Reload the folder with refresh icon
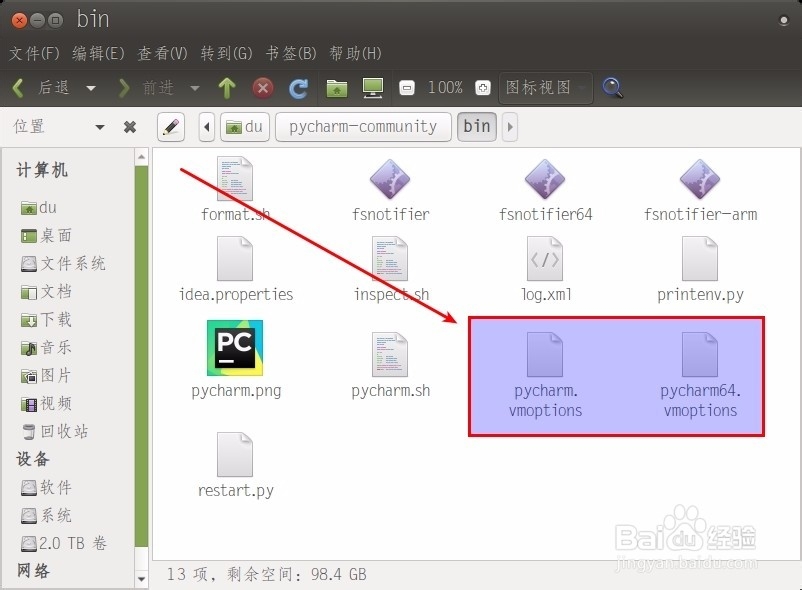The height and width of the screenshot is (590, 802). [299, 88]
